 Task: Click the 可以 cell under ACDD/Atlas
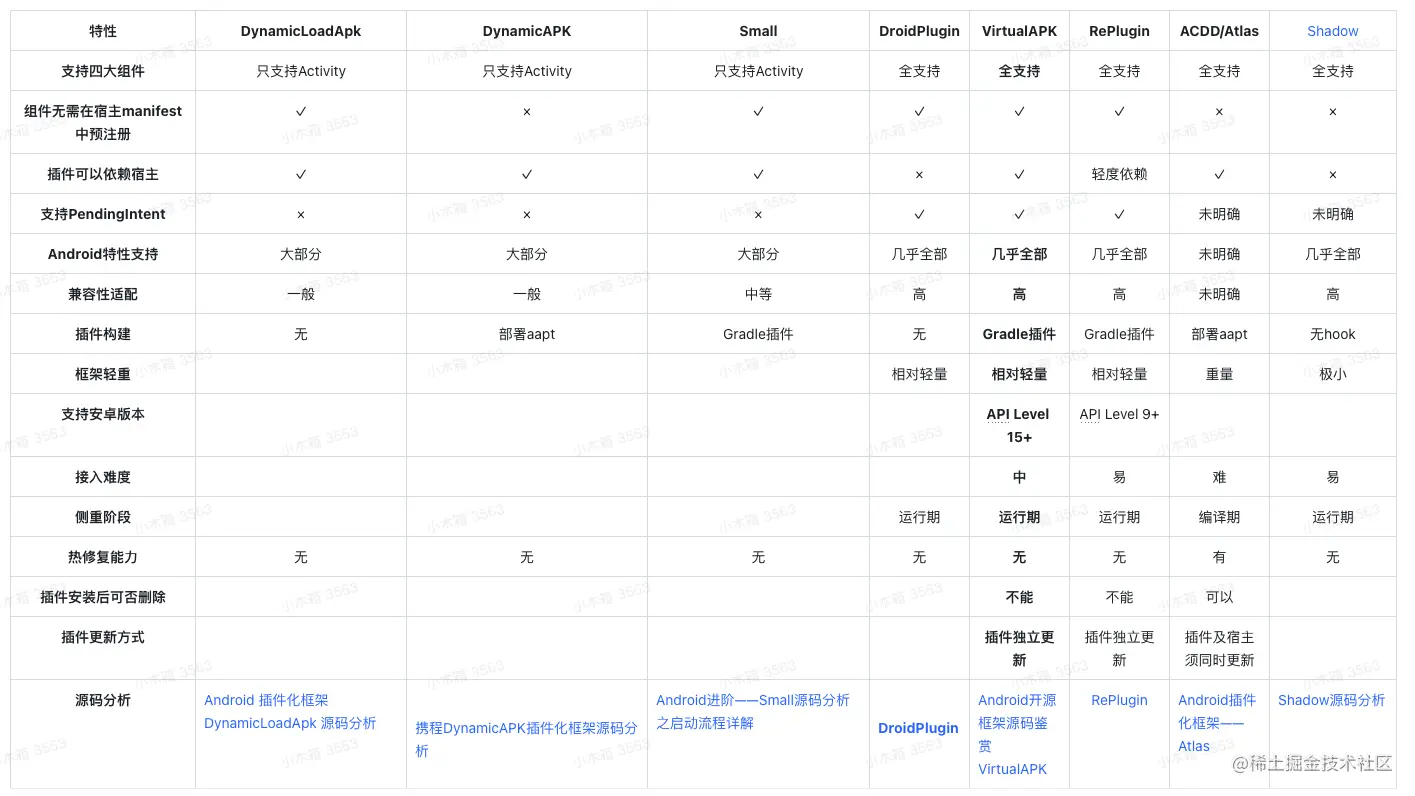click(x=1219, y=597)
